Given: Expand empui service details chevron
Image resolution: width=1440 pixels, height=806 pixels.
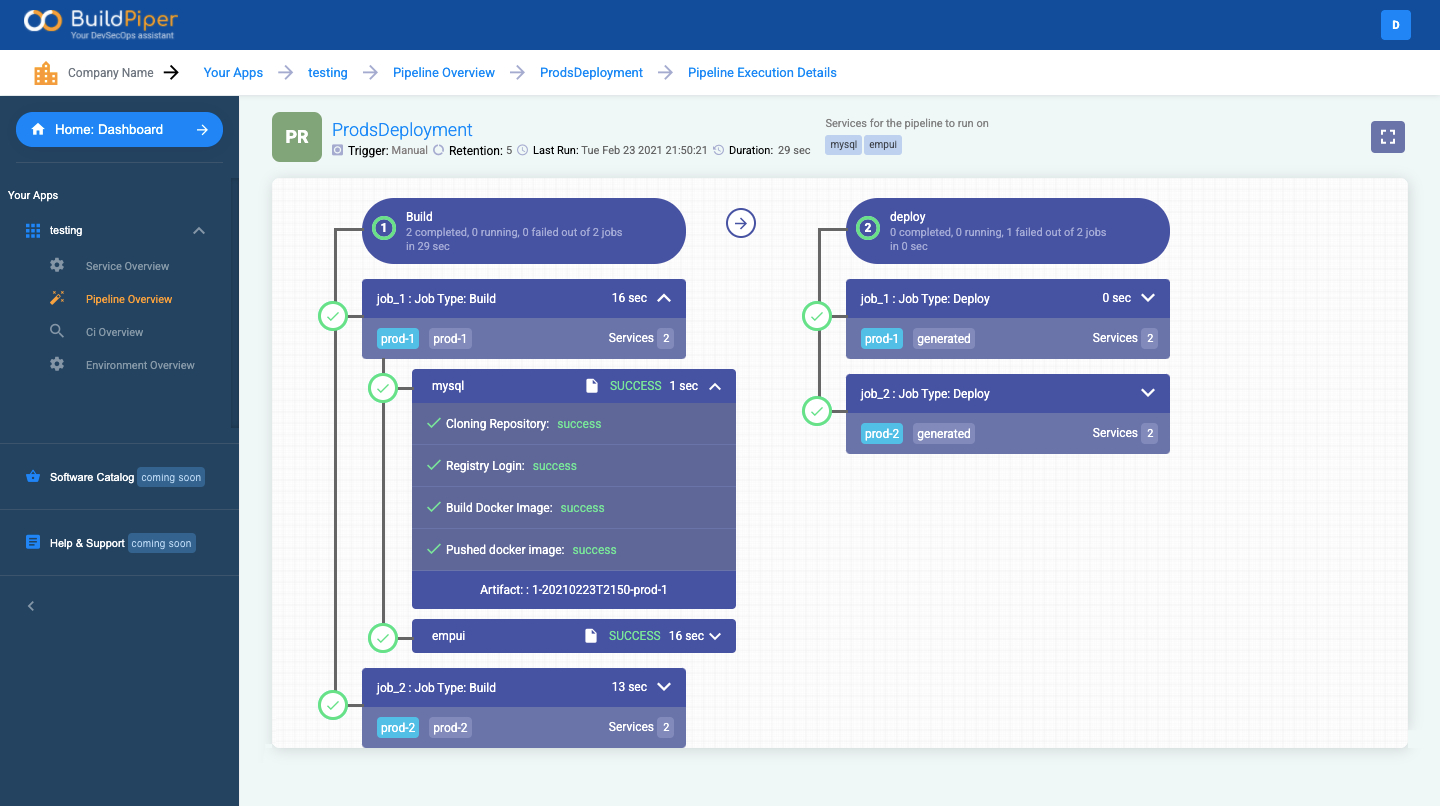Looking at the screenshot, I should [715, 636].
